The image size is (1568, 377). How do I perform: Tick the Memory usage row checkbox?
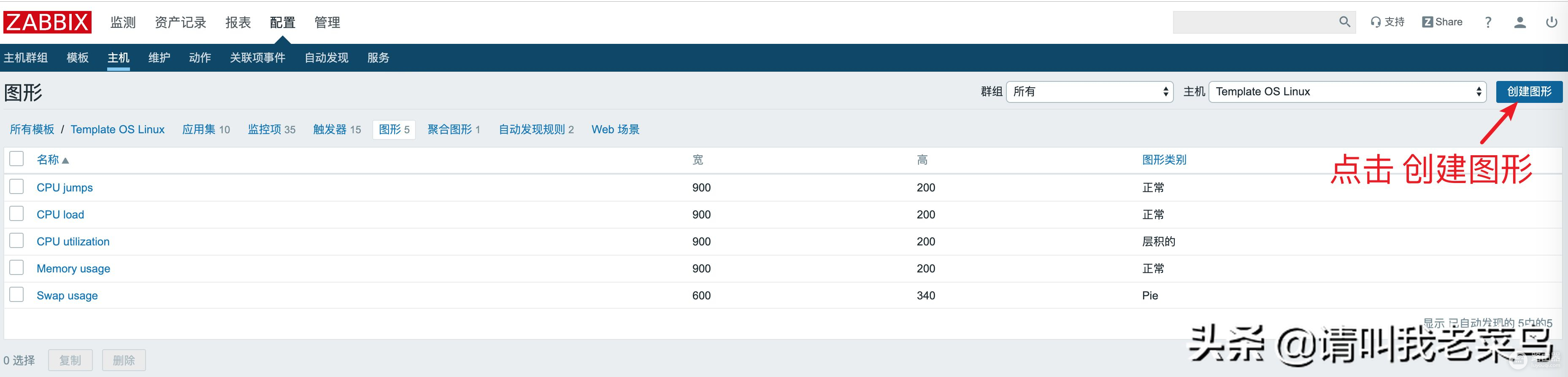(x=17, y=267)
